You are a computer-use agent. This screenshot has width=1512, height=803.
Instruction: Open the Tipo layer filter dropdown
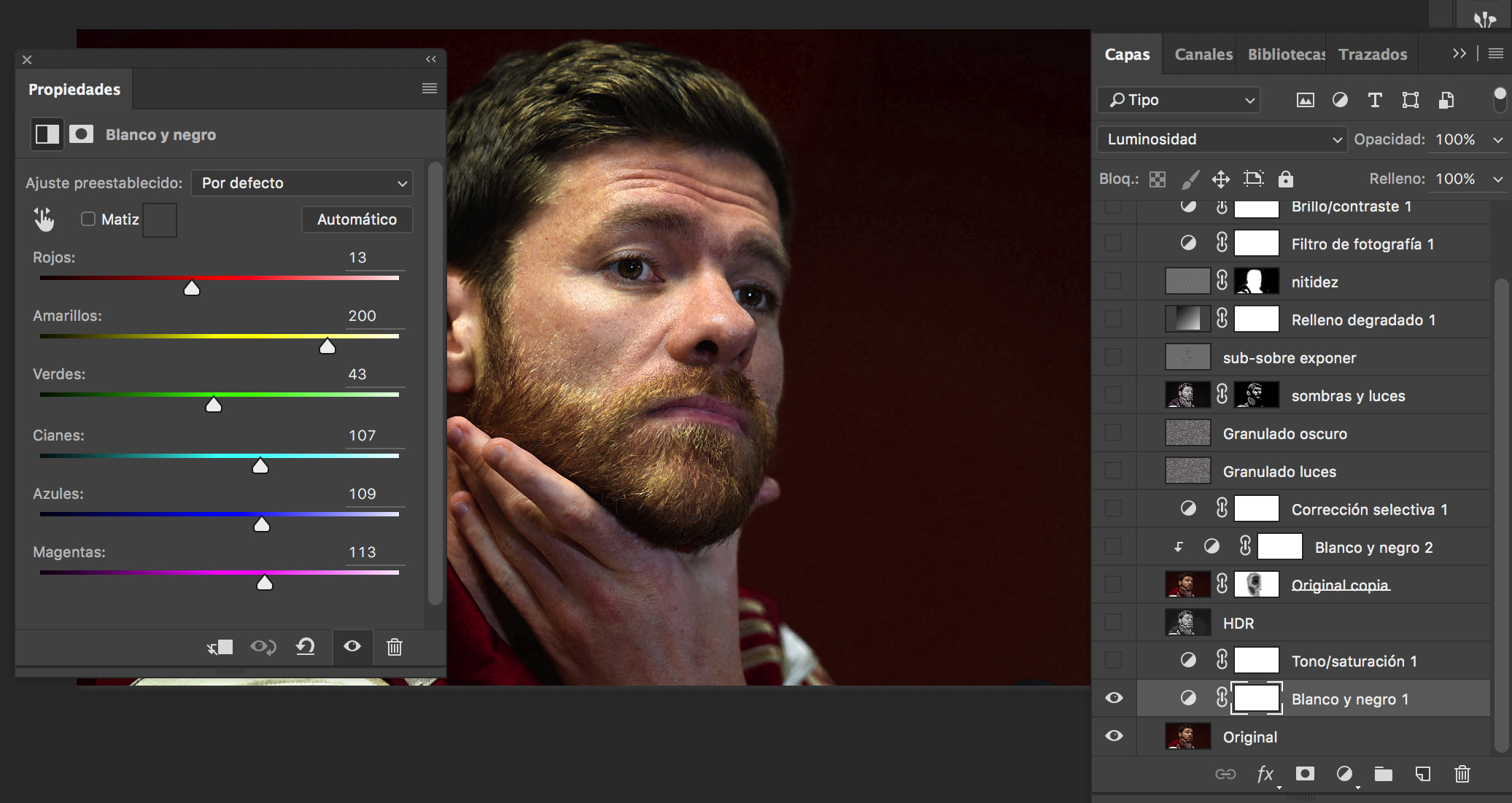click(x=1179, y=100)
